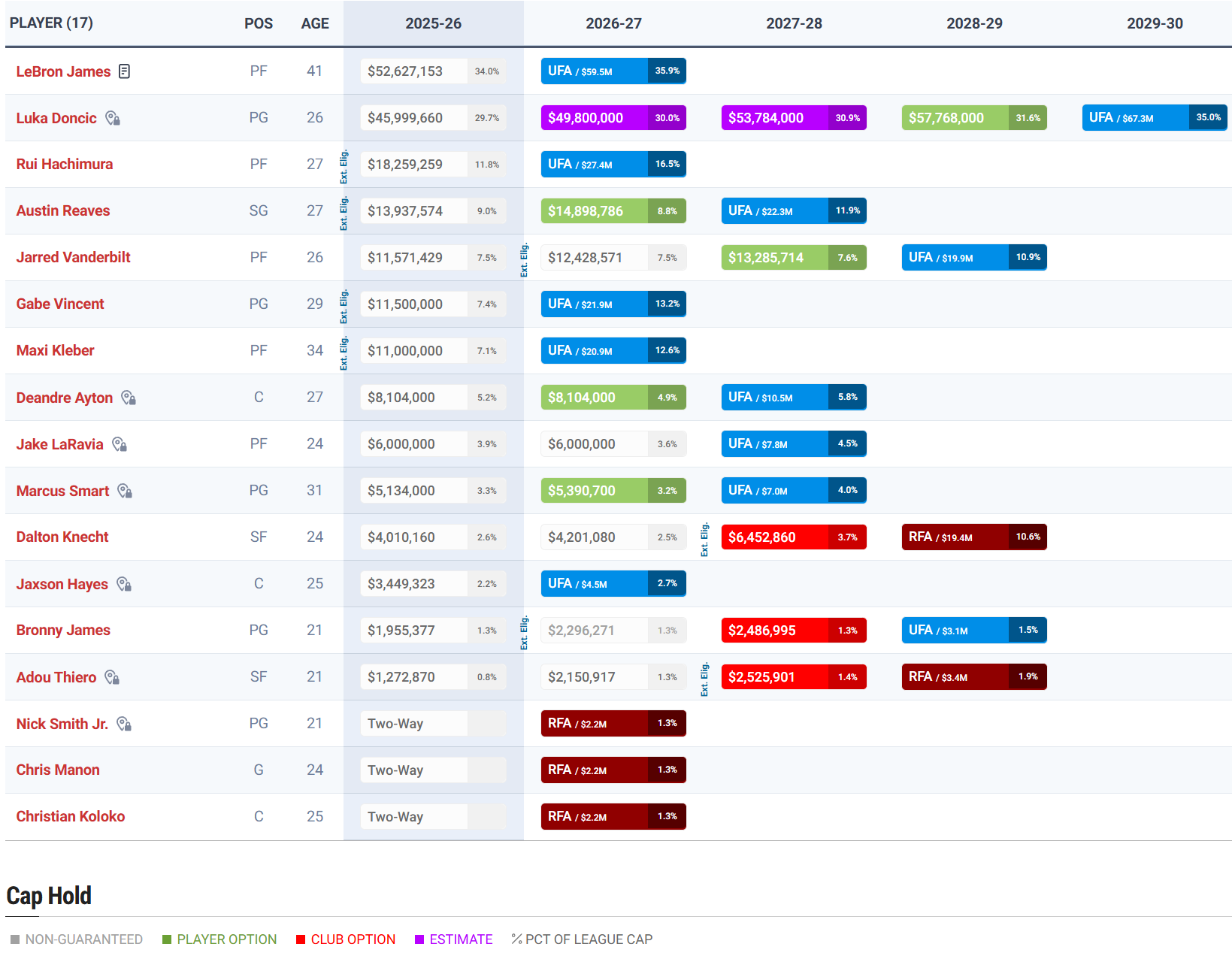Image resolution: width=1232 pixels, height=959 pixels.
Task: View Dalton Knecht's profile
Action: 62,537
